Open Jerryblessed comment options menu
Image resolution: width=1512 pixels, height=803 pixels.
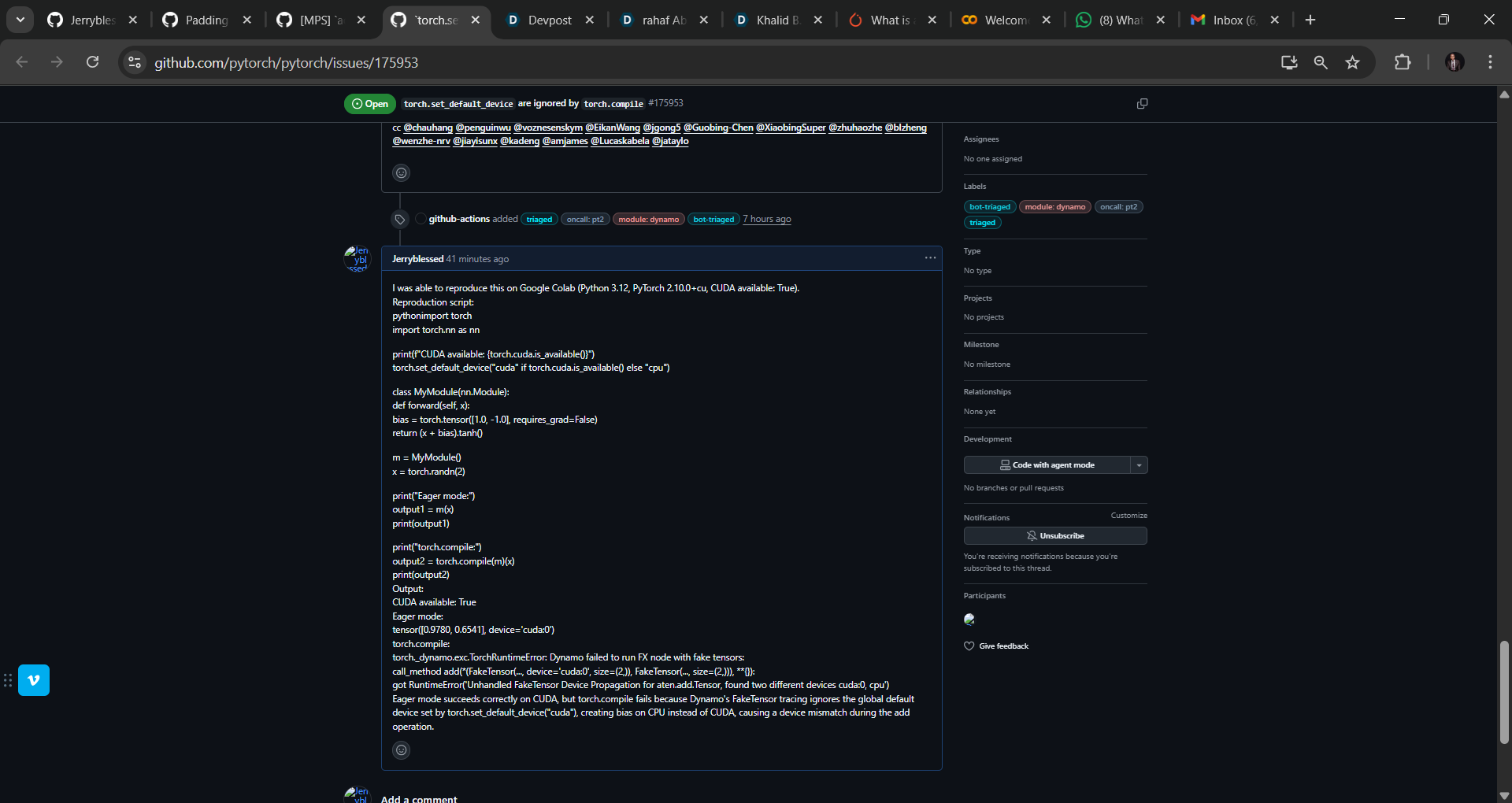point(930,258)
